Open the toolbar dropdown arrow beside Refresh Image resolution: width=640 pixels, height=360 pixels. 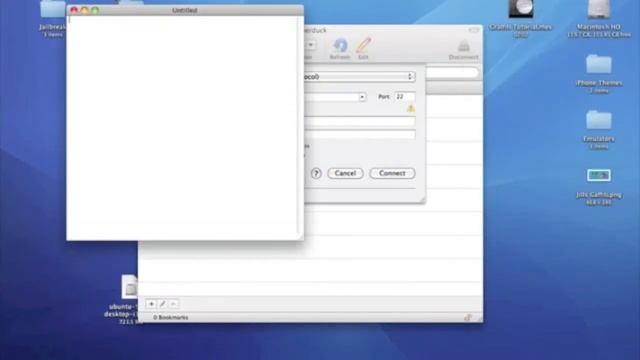(311, 45)
